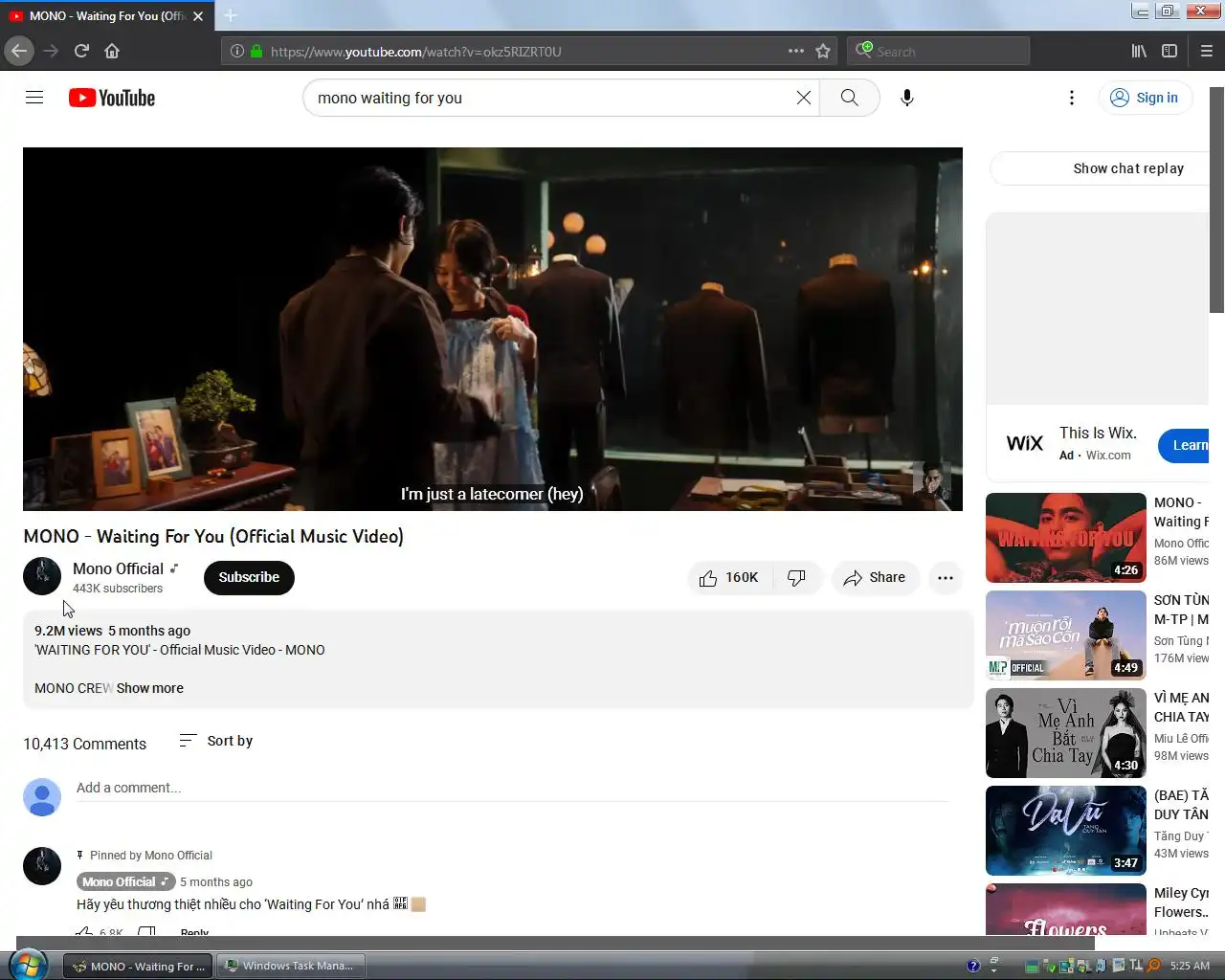Click comment user avatar beside Add a comment
Viewport: 1225px width, 980px height.
click(42, 797)
